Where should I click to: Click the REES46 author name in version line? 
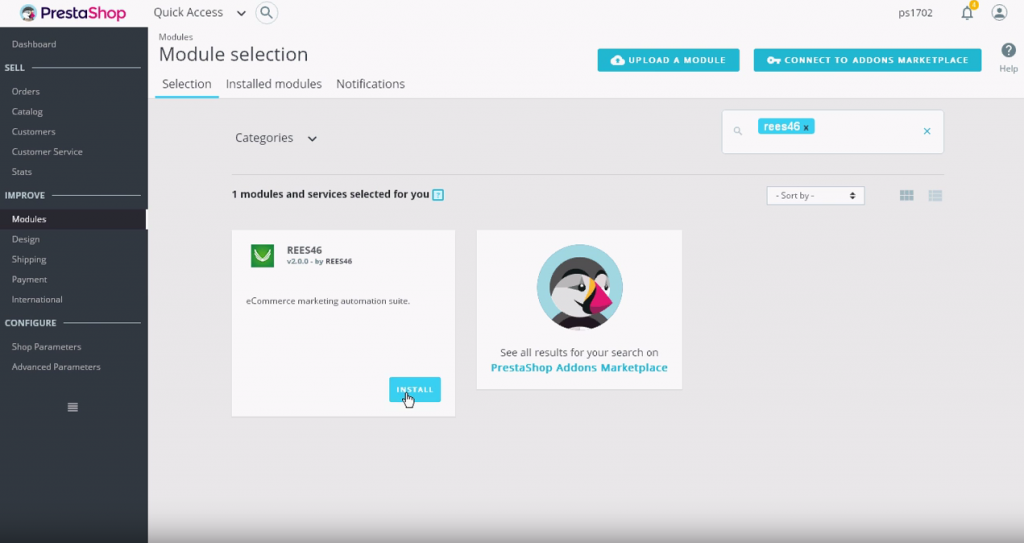pos(339,261)
